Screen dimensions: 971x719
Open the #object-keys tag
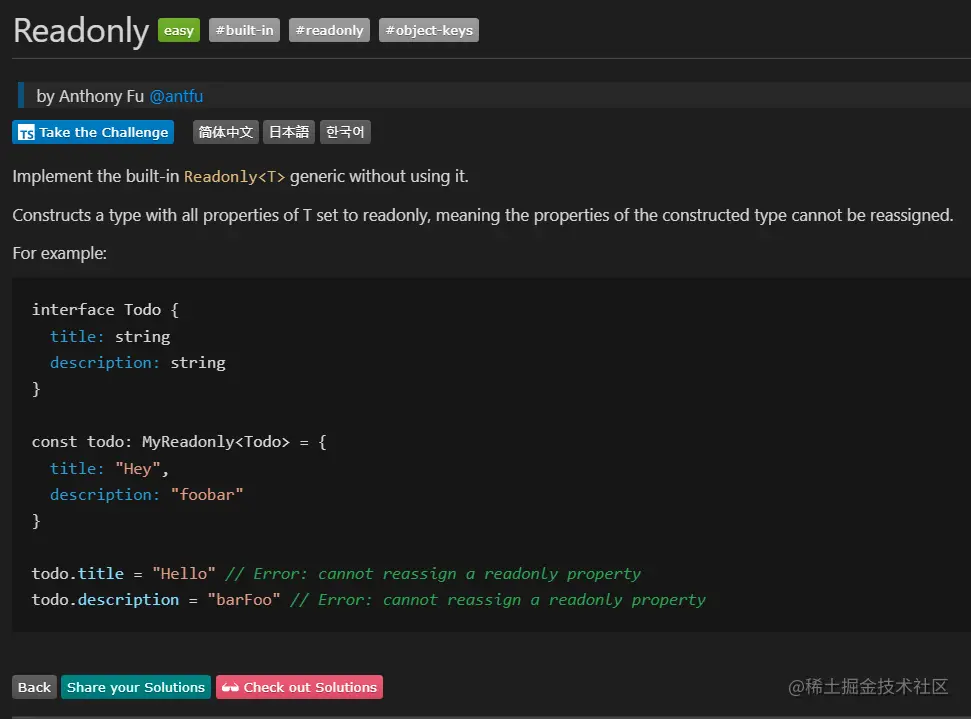428,30
